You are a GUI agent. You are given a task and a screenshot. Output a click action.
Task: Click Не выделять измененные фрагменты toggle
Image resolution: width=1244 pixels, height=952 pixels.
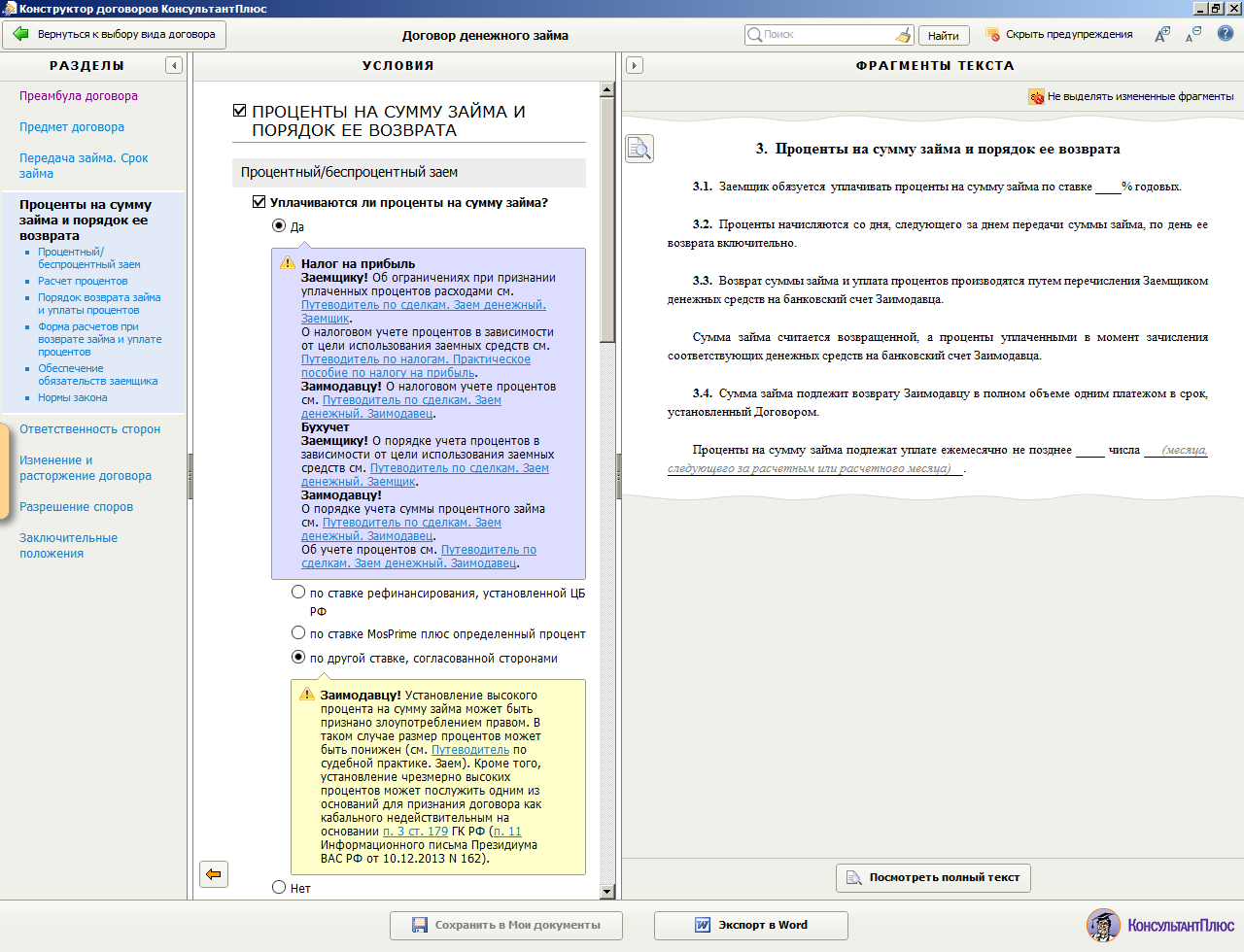[1131, 96]
